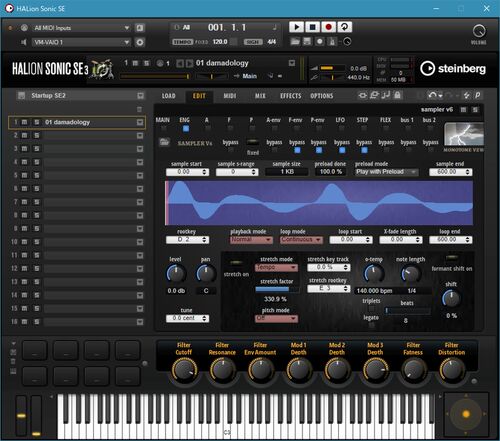Load previous program with left arrow
Viewport: 500px width, 441px height.
click(x=180, y=63)
